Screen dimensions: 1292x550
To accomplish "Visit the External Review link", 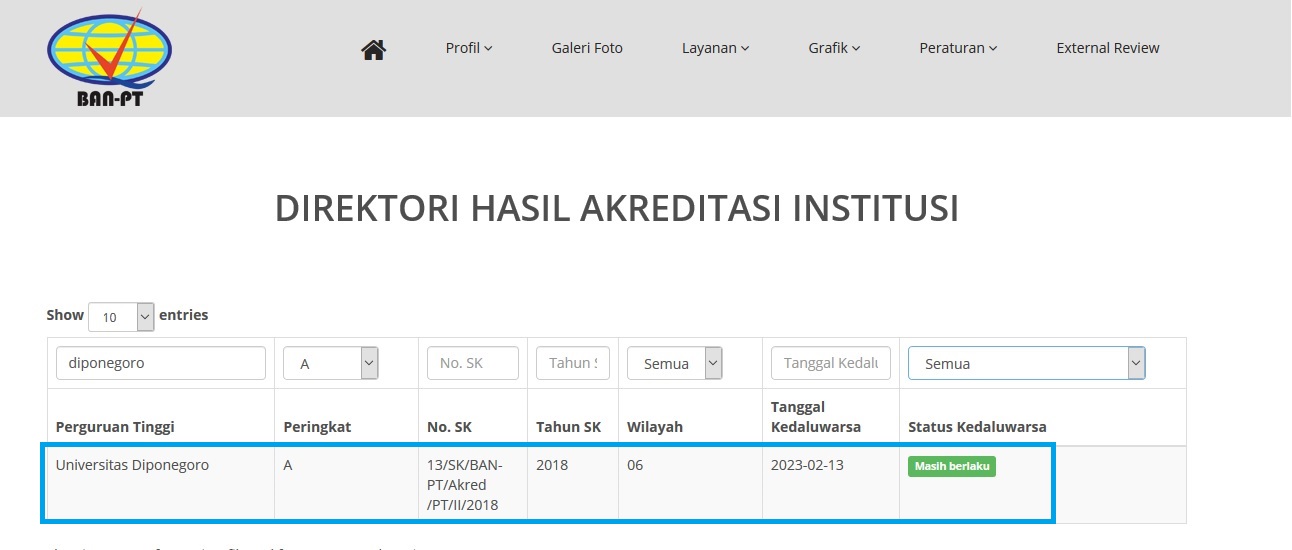I will tap(1107, 48).
